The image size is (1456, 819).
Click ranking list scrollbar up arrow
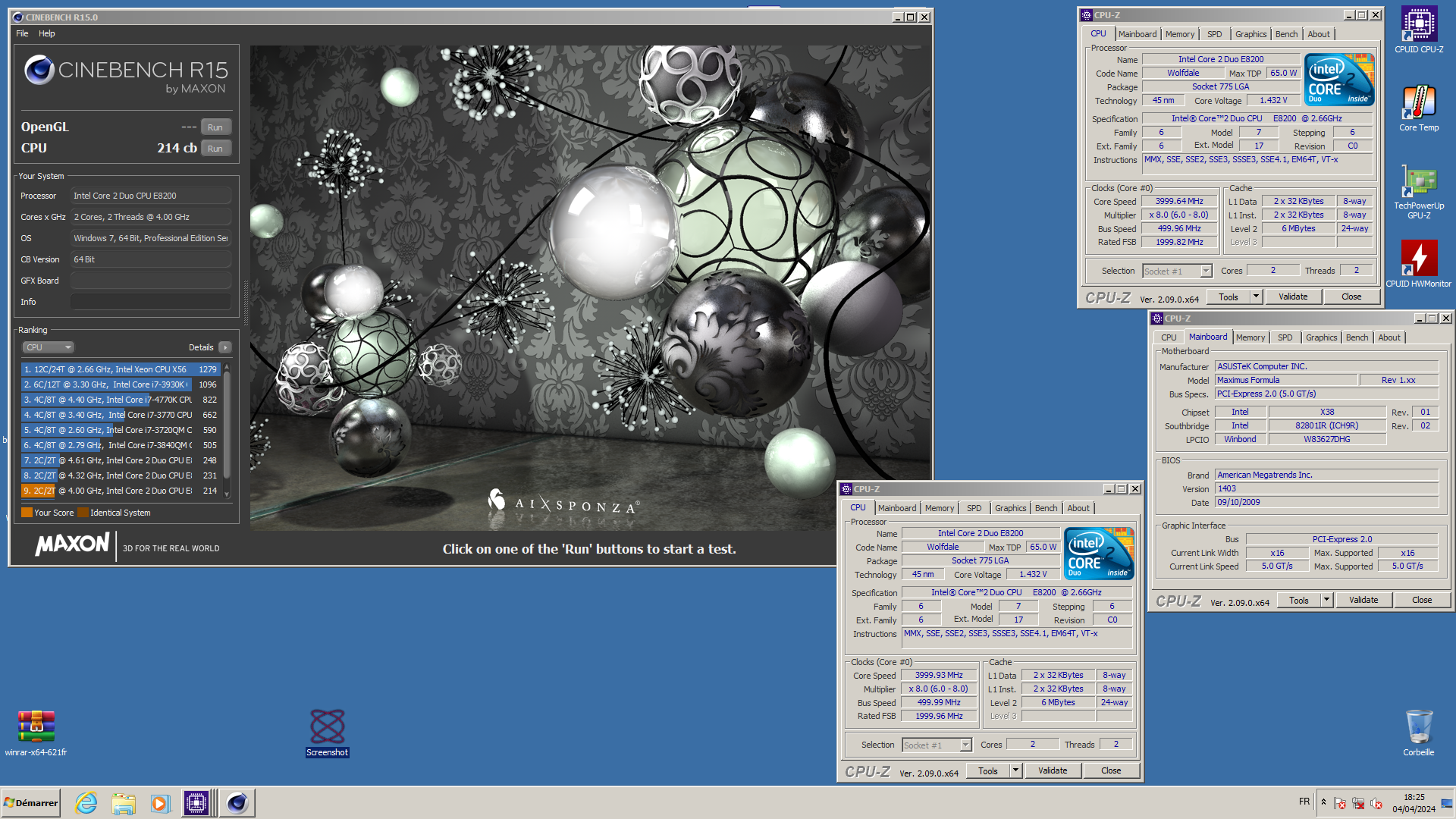coord(227,368)
